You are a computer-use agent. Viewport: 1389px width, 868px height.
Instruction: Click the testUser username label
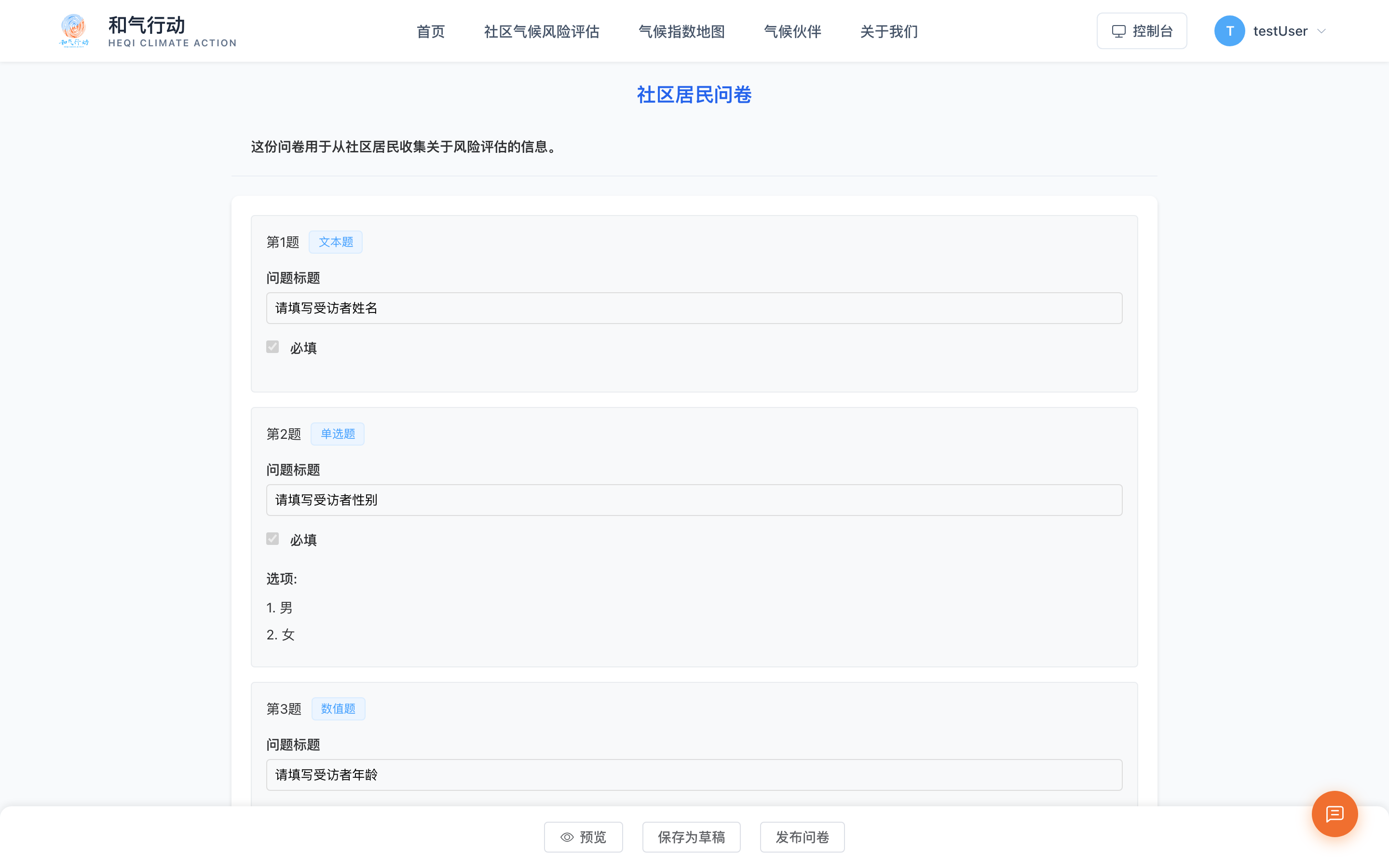[1280, 31]
